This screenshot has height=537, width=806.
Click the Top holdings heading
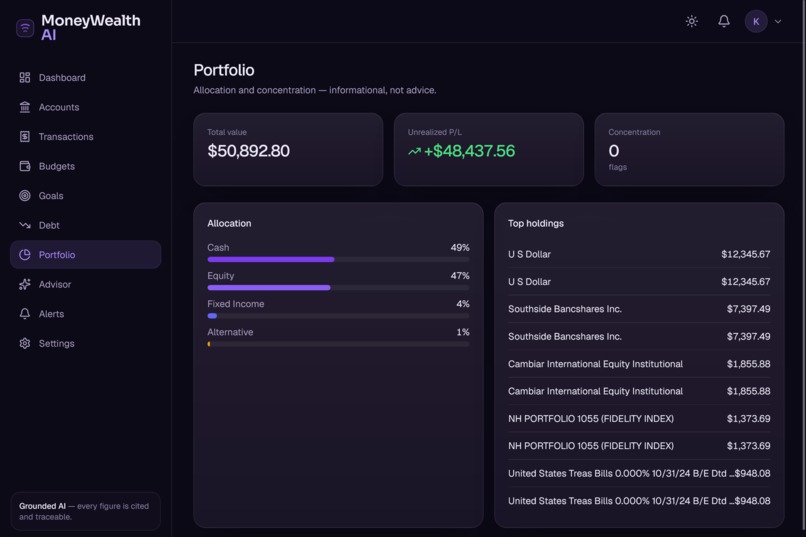click(536, 224)
